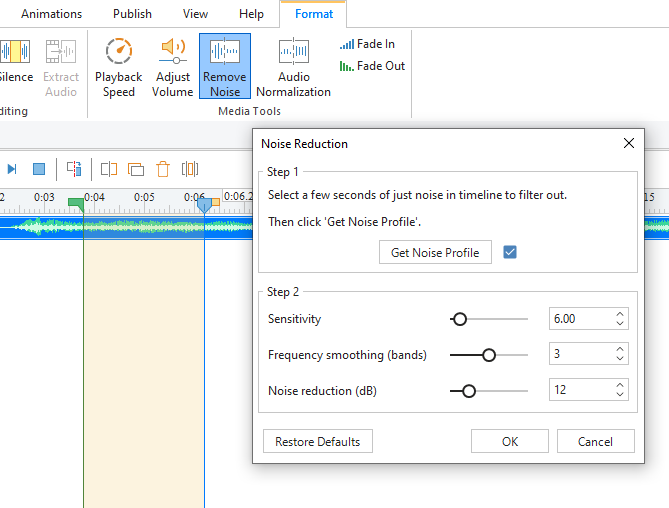Screen dimensions: 669x508
Task: Open the Adjust Volume tool
Action: coord(173,67)
